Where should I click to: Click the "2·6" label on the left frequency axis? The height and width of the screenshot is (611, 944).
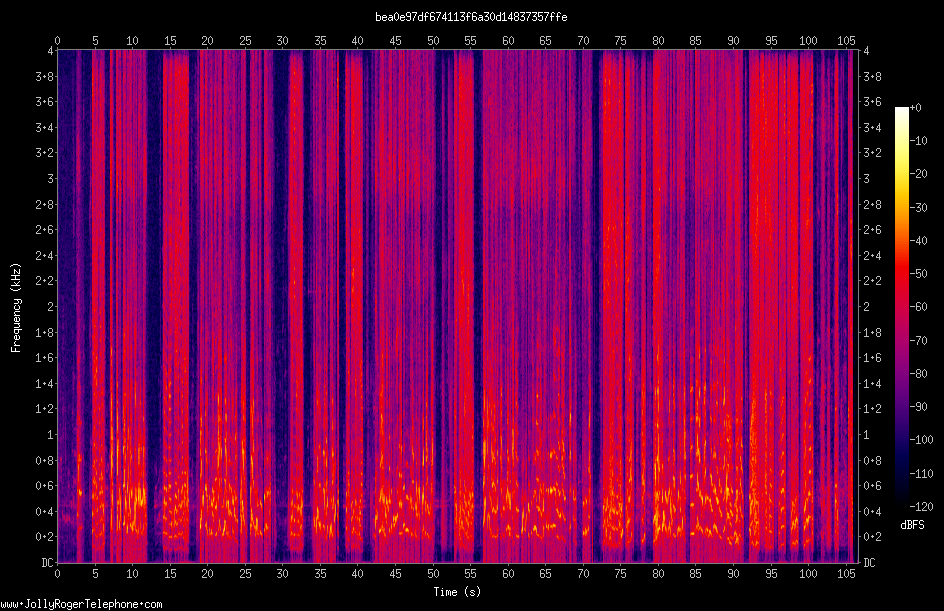pos(45,230)
